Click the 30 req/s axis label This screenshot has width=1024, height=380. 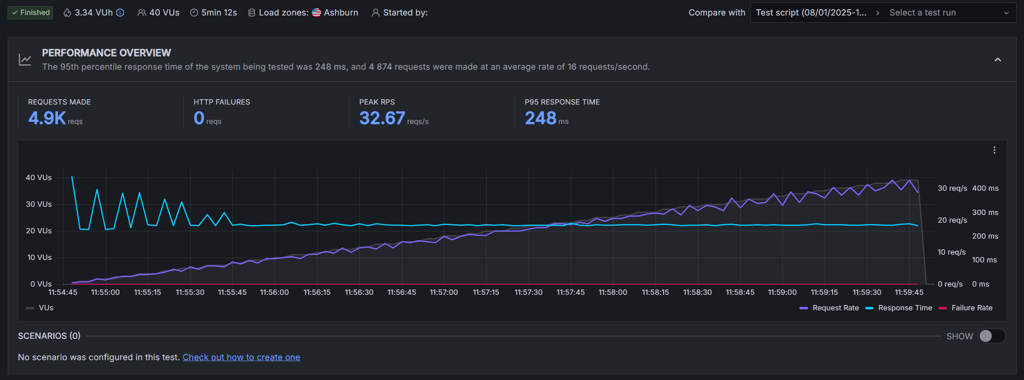953,189
